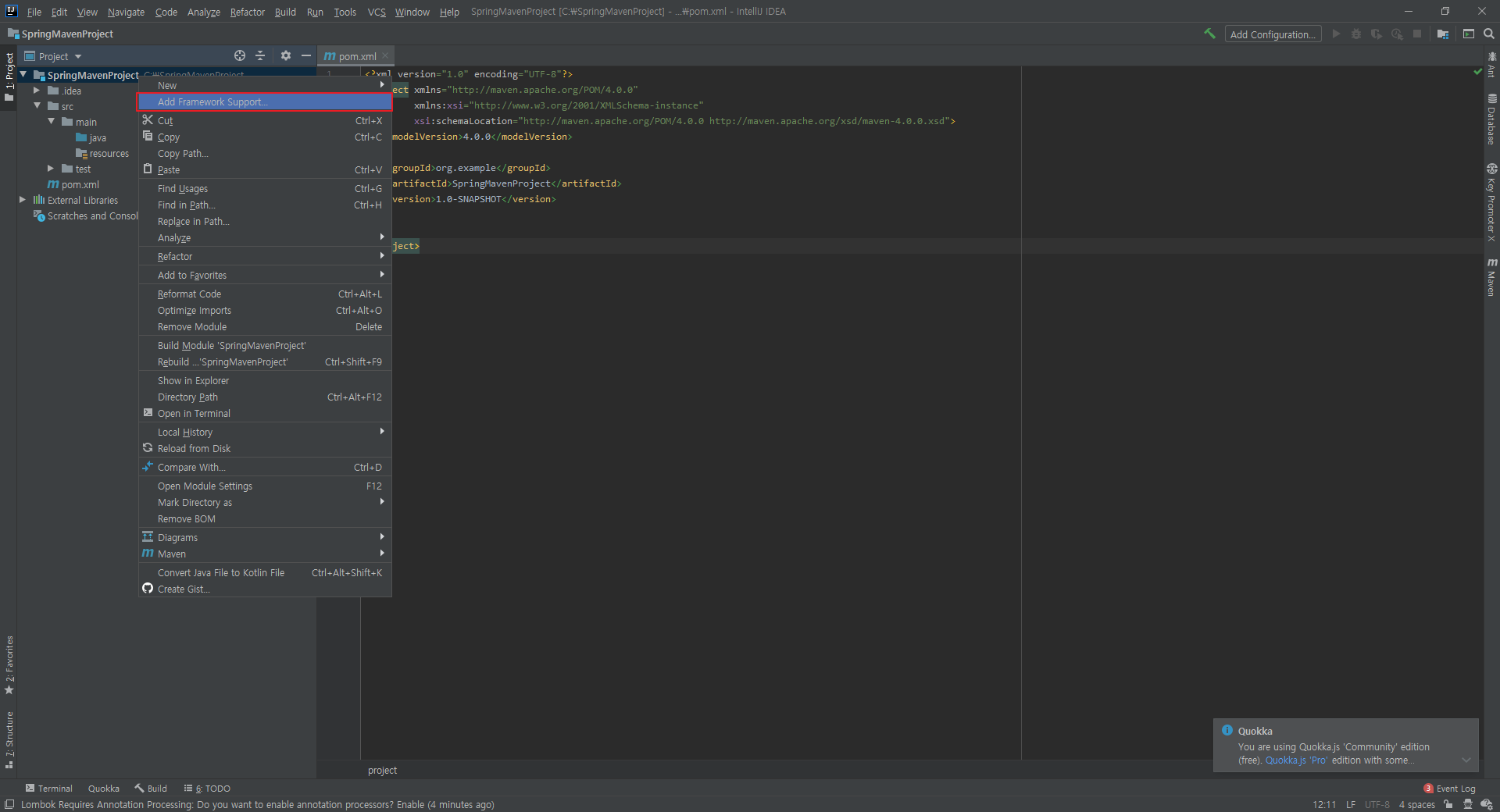
Task: Open the 6: TODO tool window tab
Action: pyautogui.click(x=207, y=789)
